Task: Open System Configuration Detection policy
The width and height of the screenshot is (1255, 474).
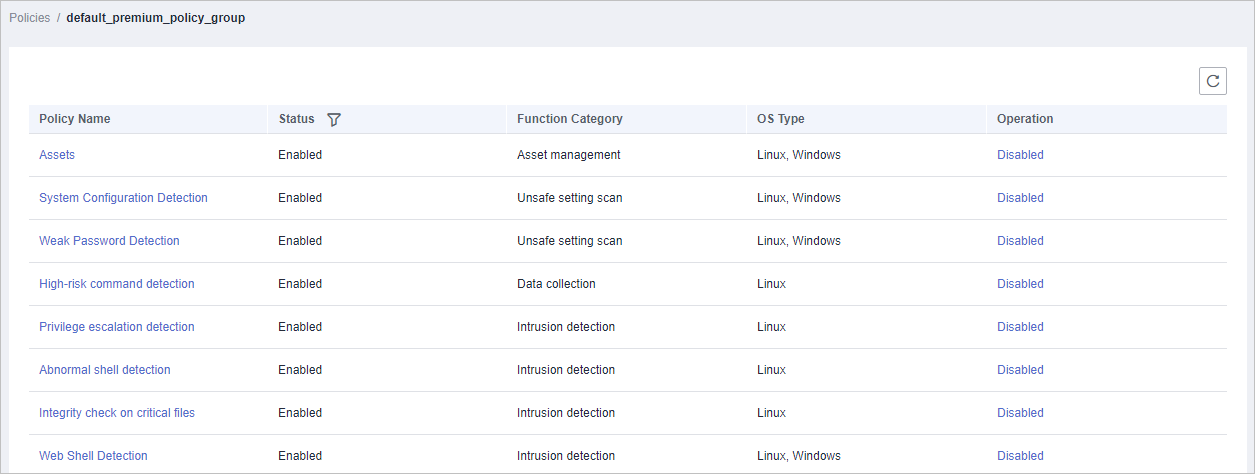Action: point(123,198)
